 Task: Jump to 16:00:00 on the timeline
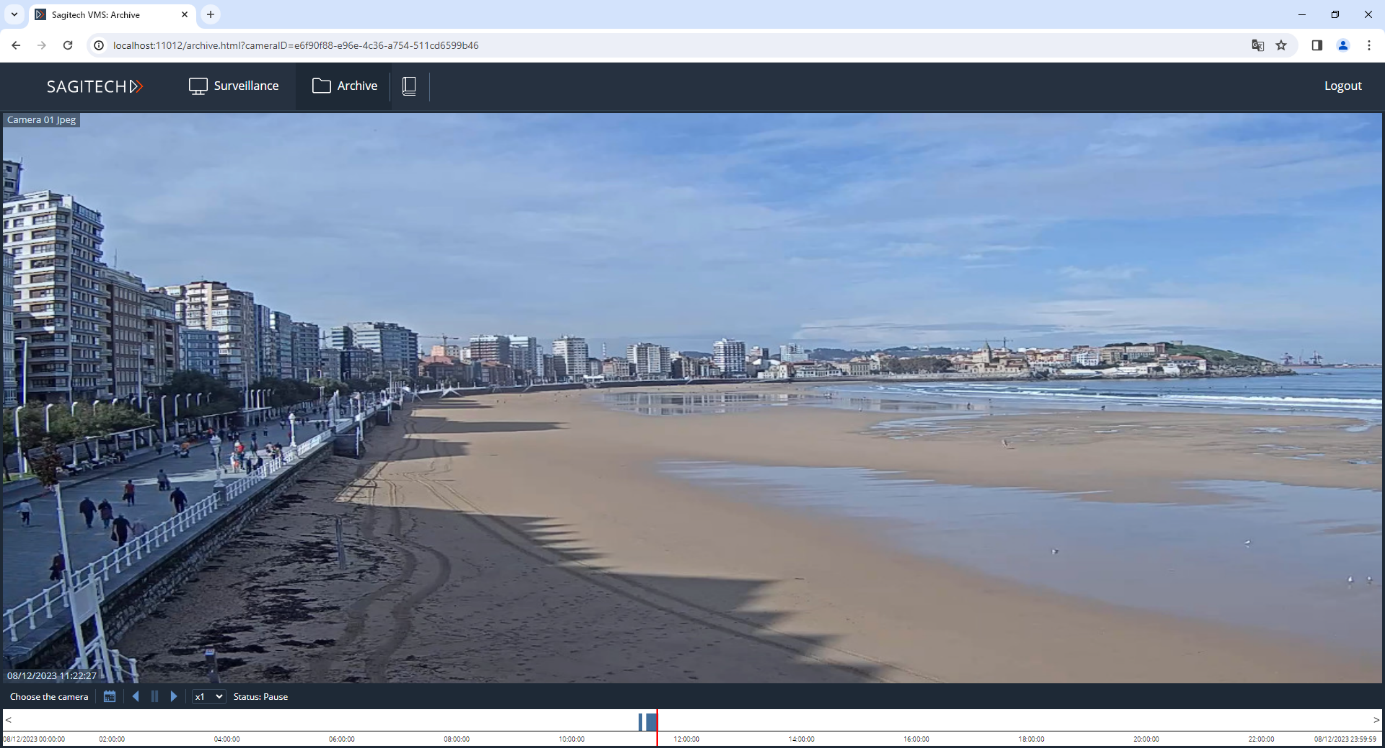coord(916,721)
